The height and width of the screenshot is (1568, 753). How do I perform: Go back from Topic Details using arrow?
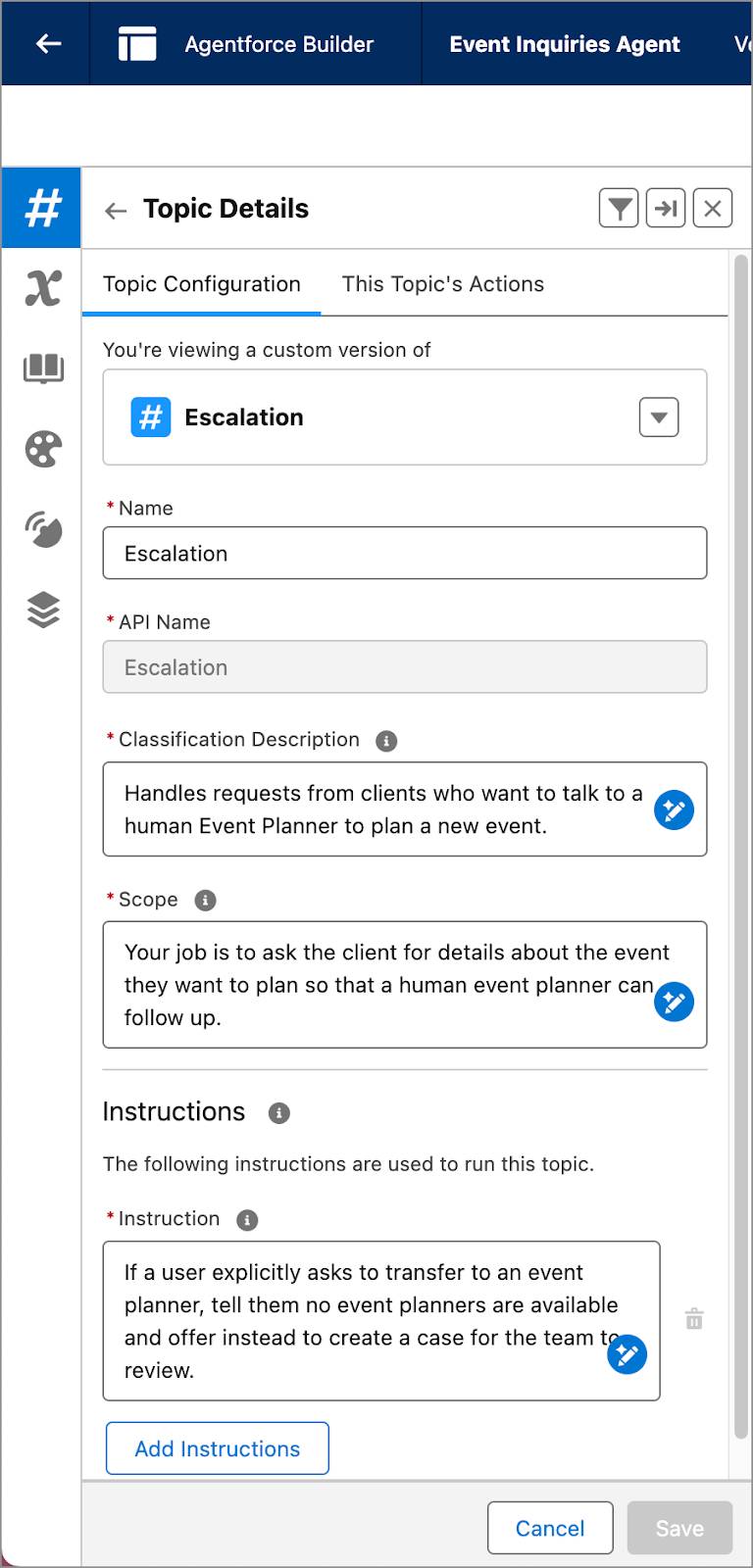pyautogui.click(x=116, y=210)
